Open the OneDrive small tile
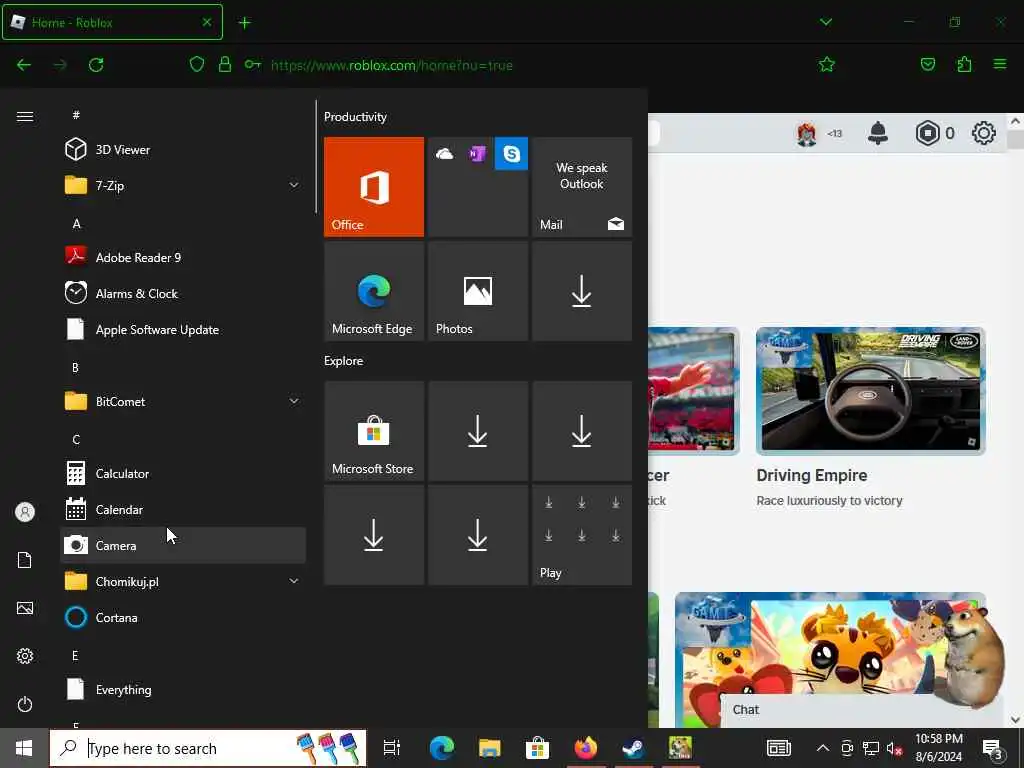This screenshot has width=1024, height=768. 445,153
